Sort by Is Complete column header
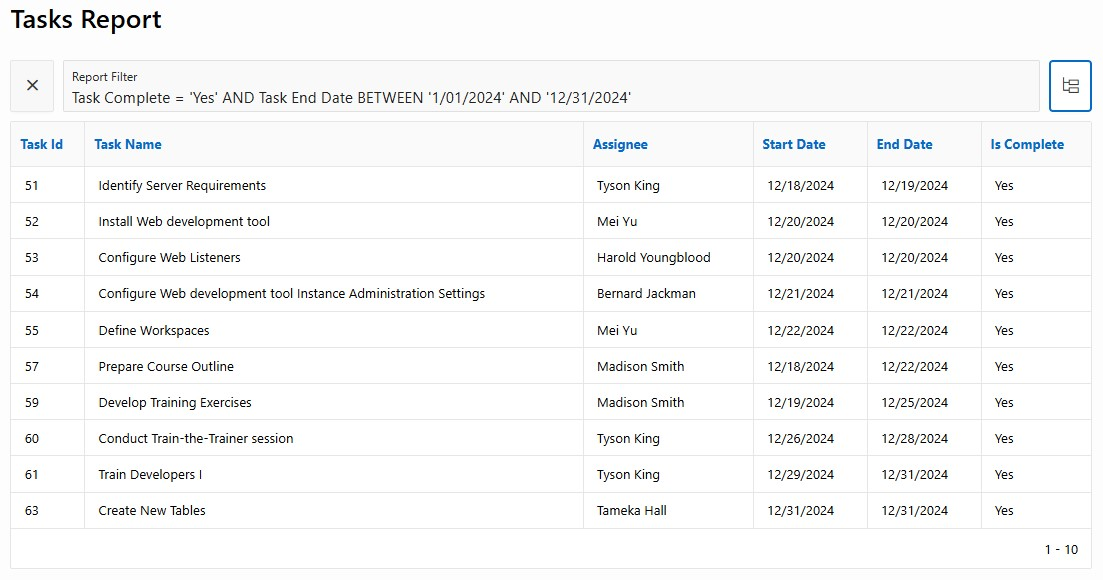This screenshot has height=580, width=1103. point(1027,144)
